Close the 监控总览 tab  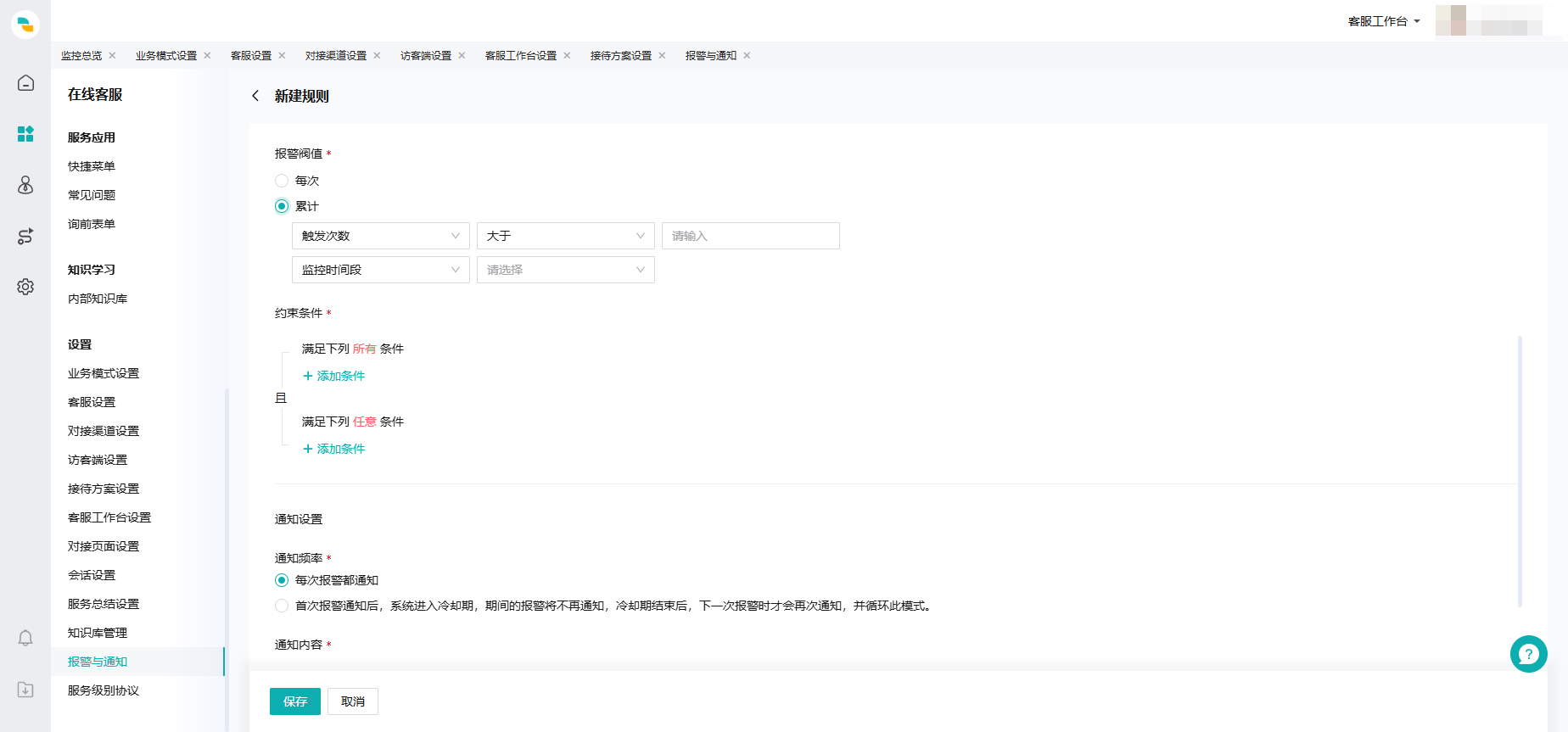[x=112, y=56]
